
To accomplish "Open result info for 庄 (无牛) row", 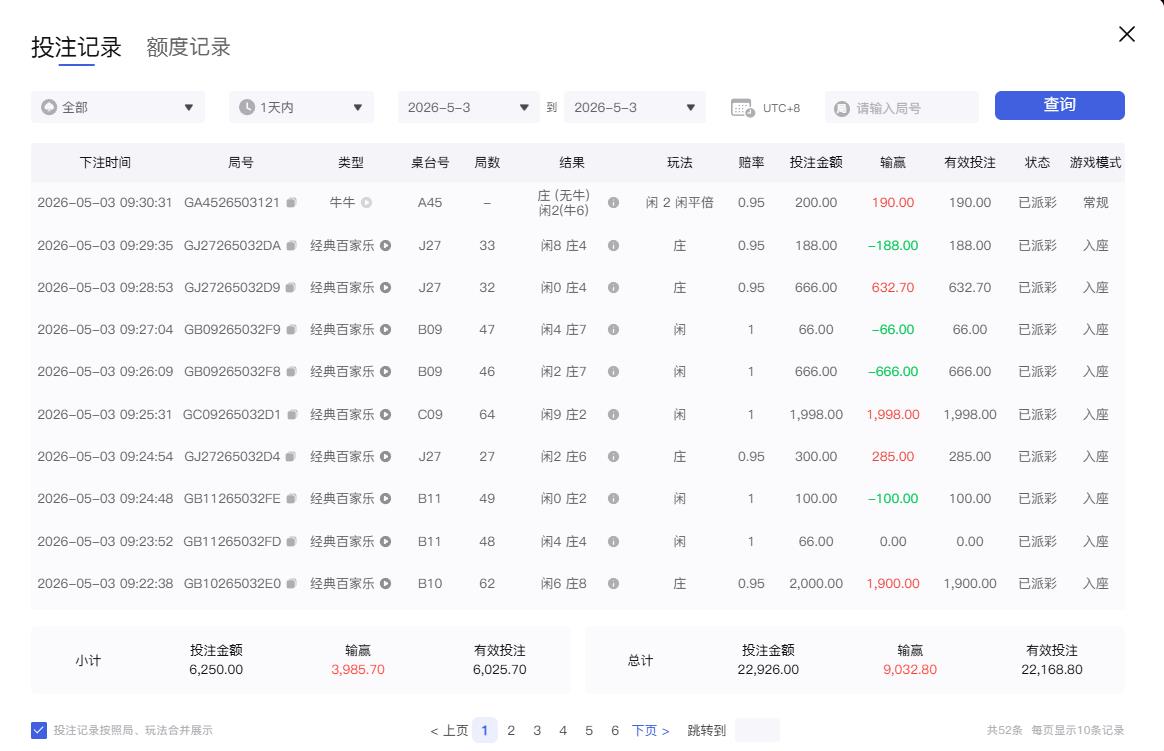I will point(613,203).
